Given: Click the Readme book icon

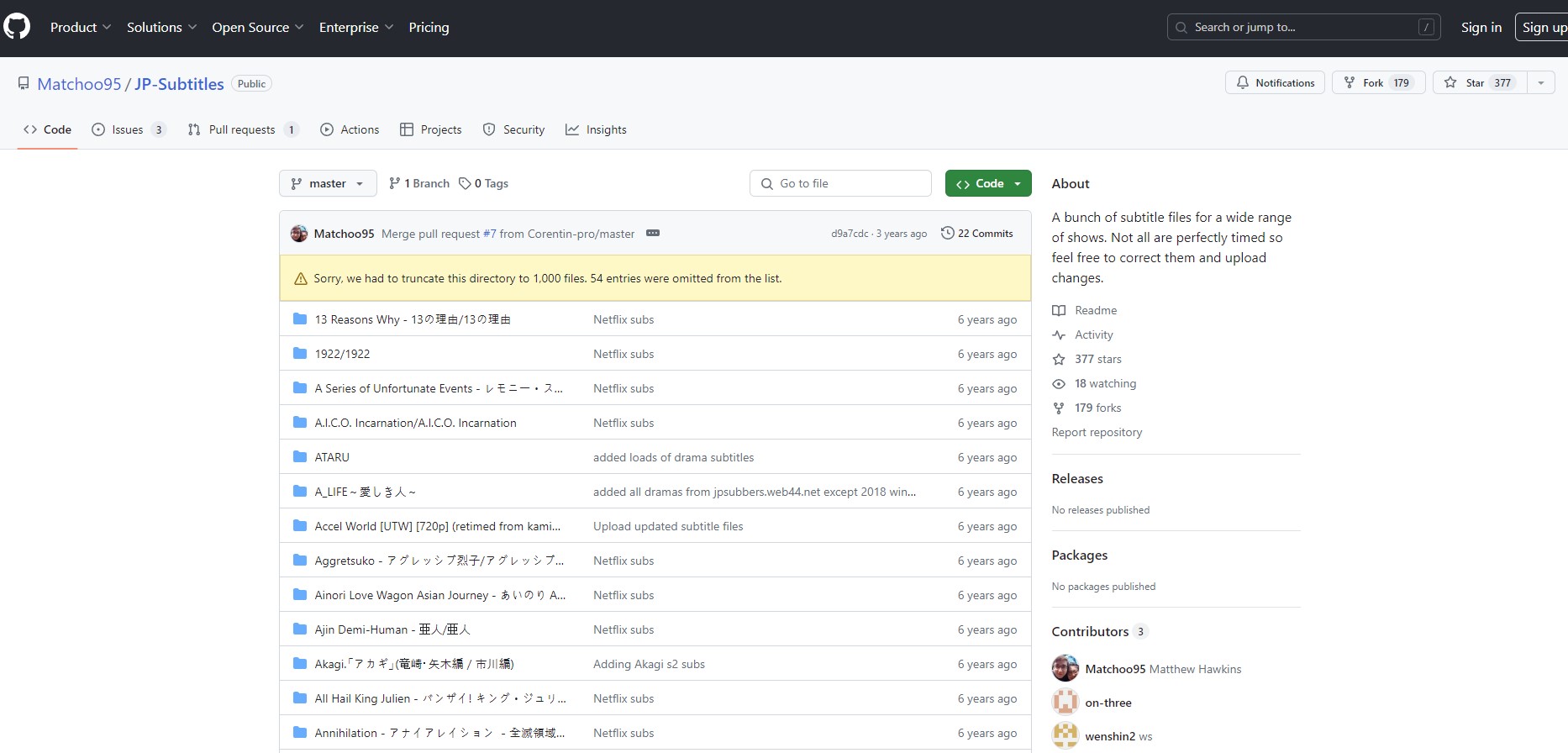Looking at the screenshot, I should point(1059,310).
